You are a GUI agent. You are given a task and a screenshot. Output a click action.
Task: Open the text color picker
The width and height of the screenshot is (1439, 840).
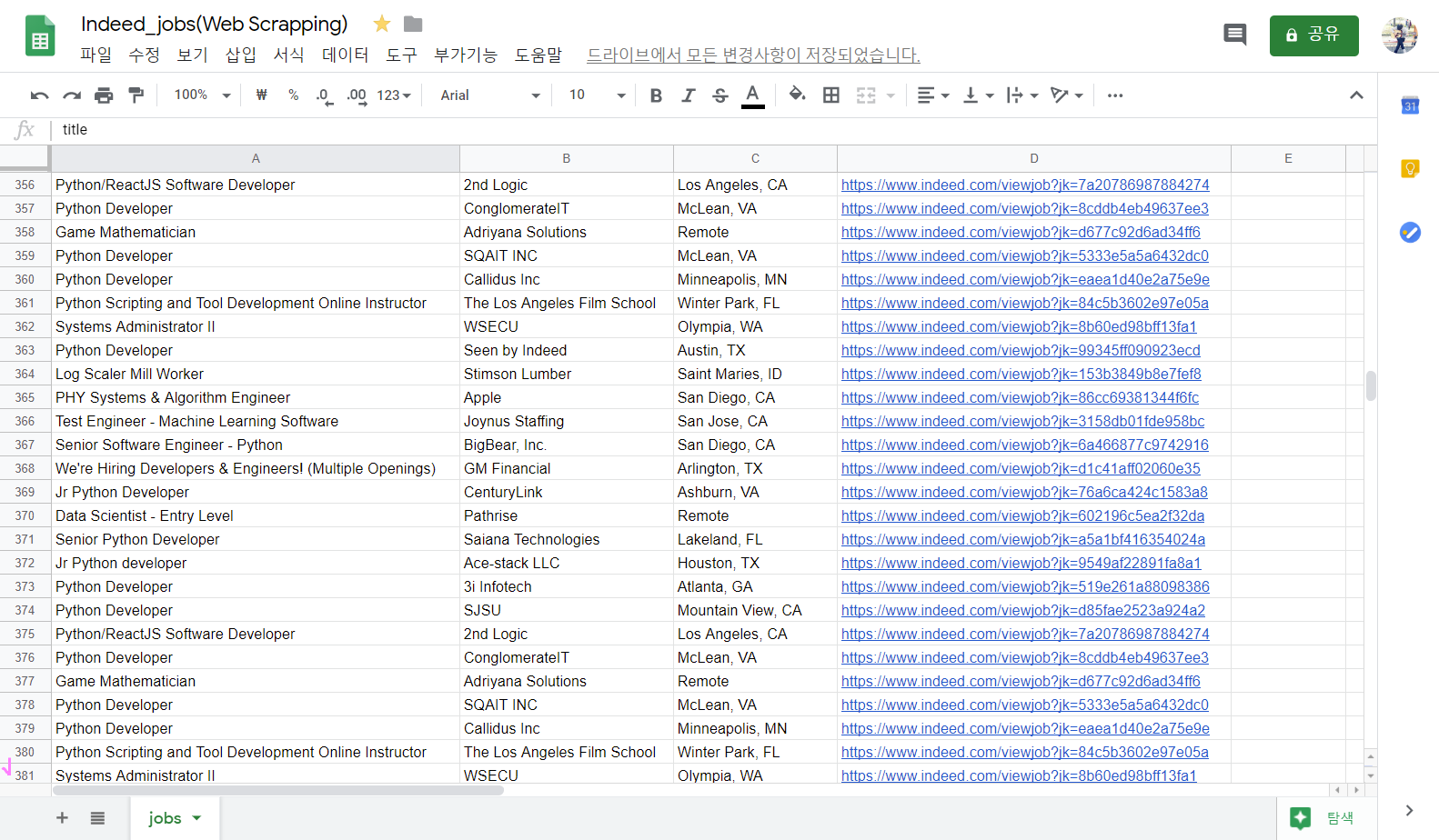[x=752, y=95]
